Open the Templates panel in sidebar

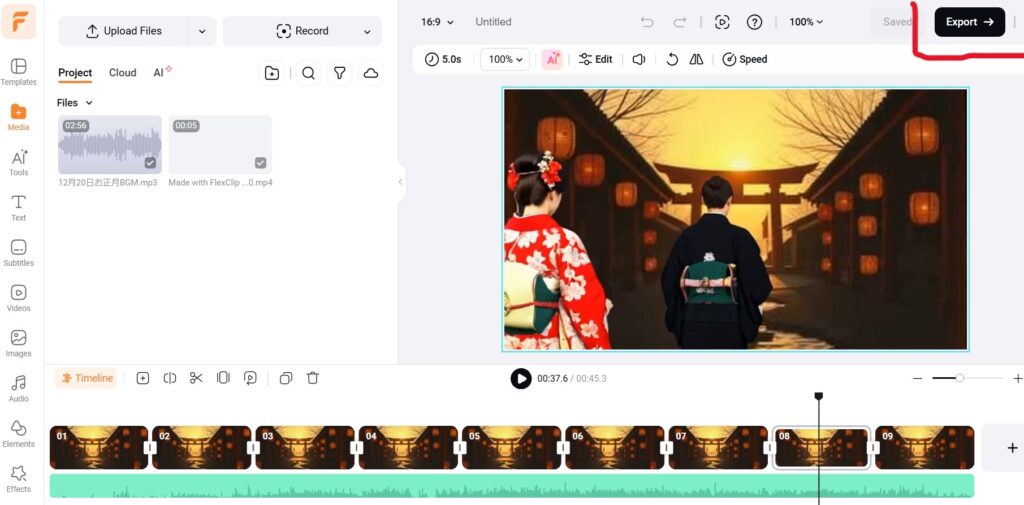coord(18,72)
